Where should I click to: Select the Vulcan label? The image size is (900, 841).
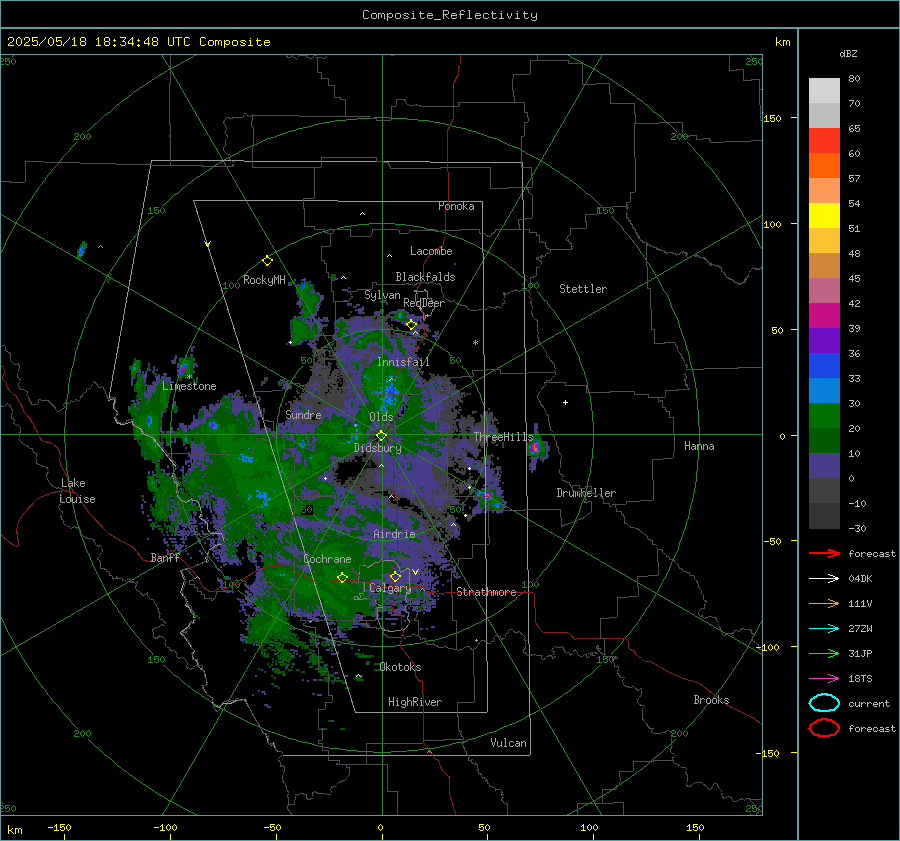coord(508,743)
